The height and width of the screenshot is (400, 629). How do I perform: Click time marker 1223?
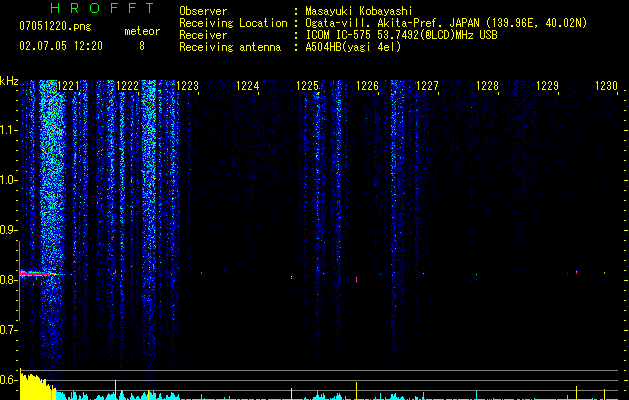187,86
